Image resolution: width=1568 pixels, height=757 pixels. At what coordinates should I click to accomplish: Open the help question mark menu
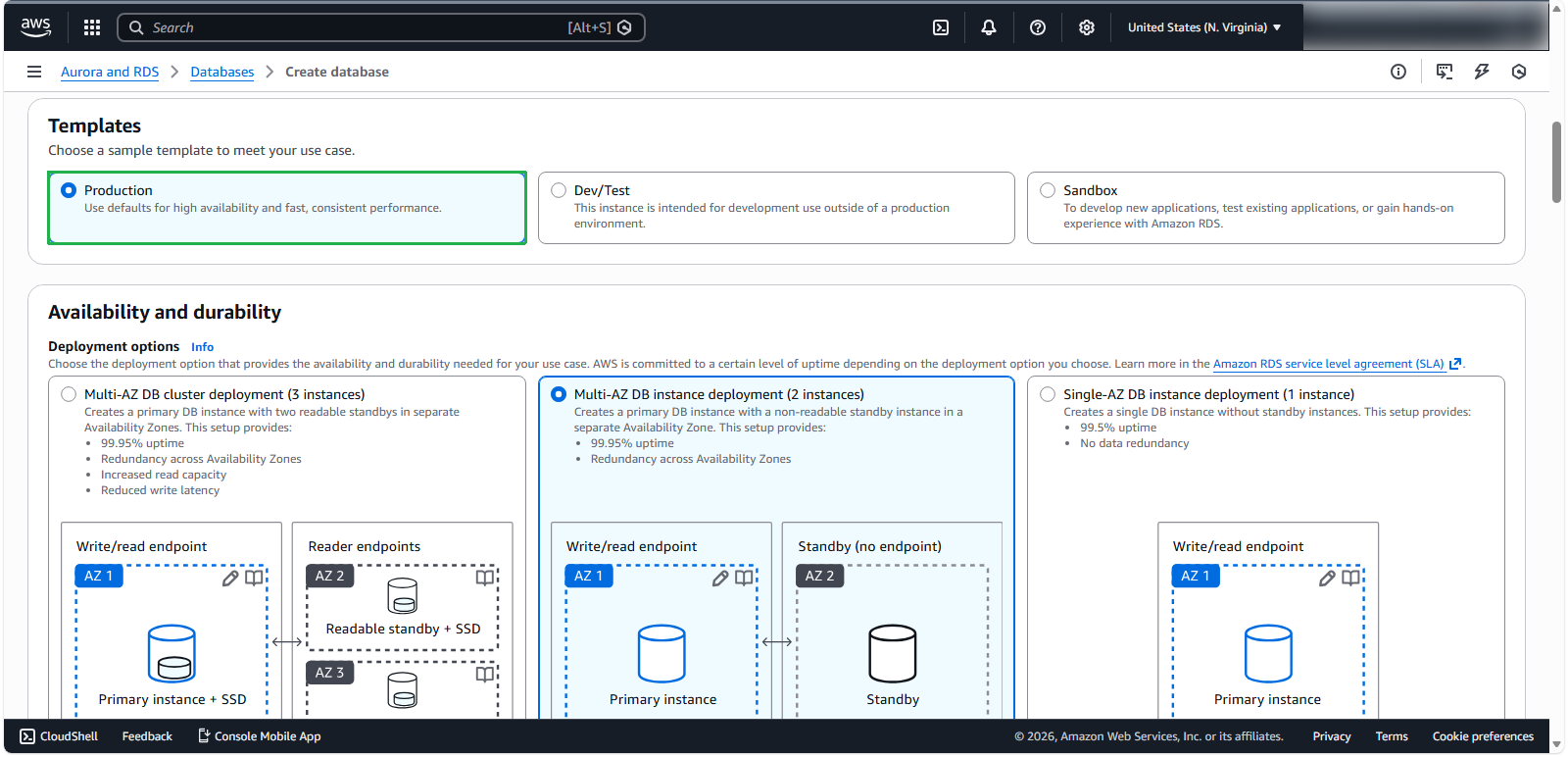1038,27
